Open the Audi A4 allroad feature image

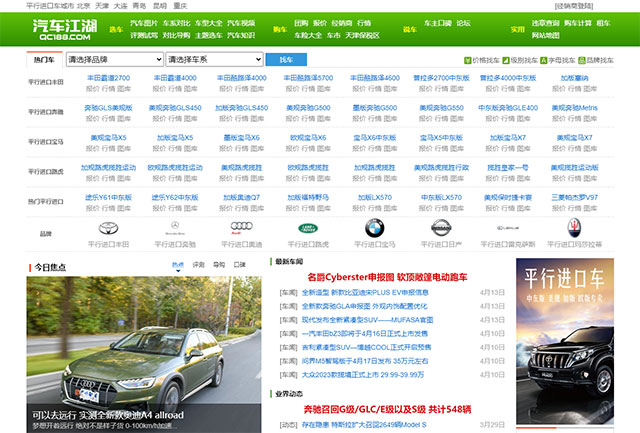(146, 350)
